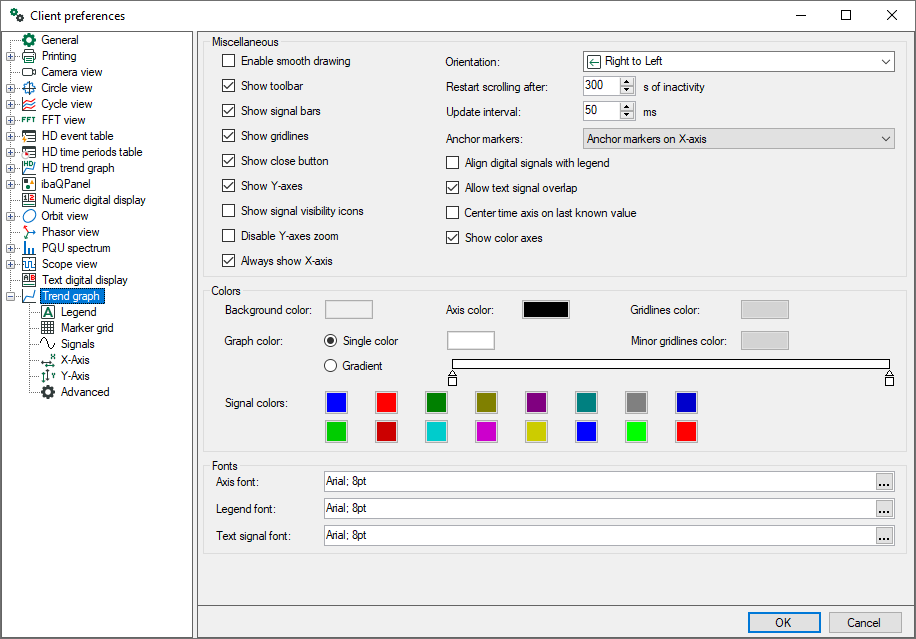
Task: Click the Printing printer icon in tree
Action: click(29, 56)
